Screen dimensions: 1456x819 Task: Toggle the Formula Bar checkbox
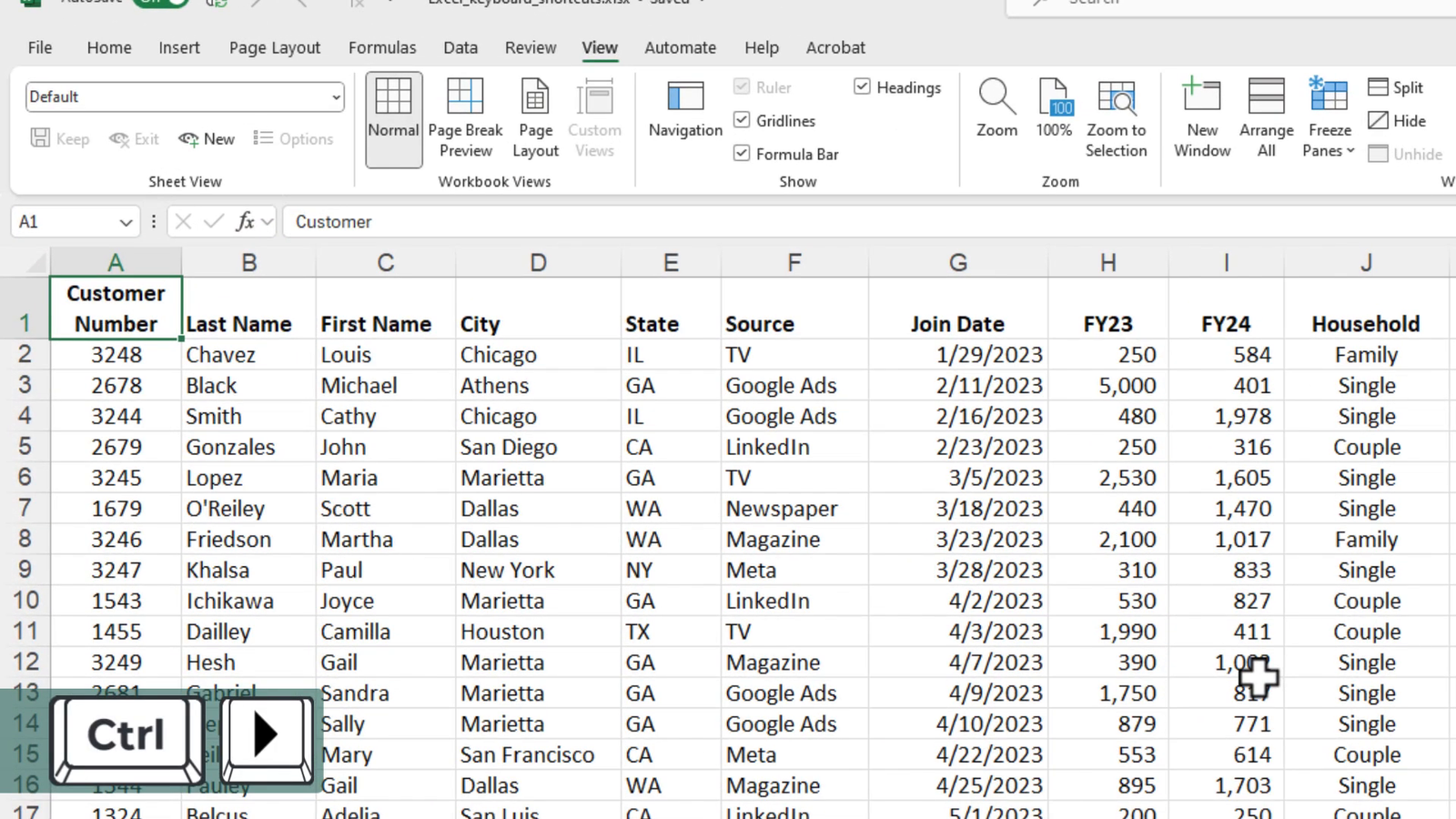click(743, 153)
